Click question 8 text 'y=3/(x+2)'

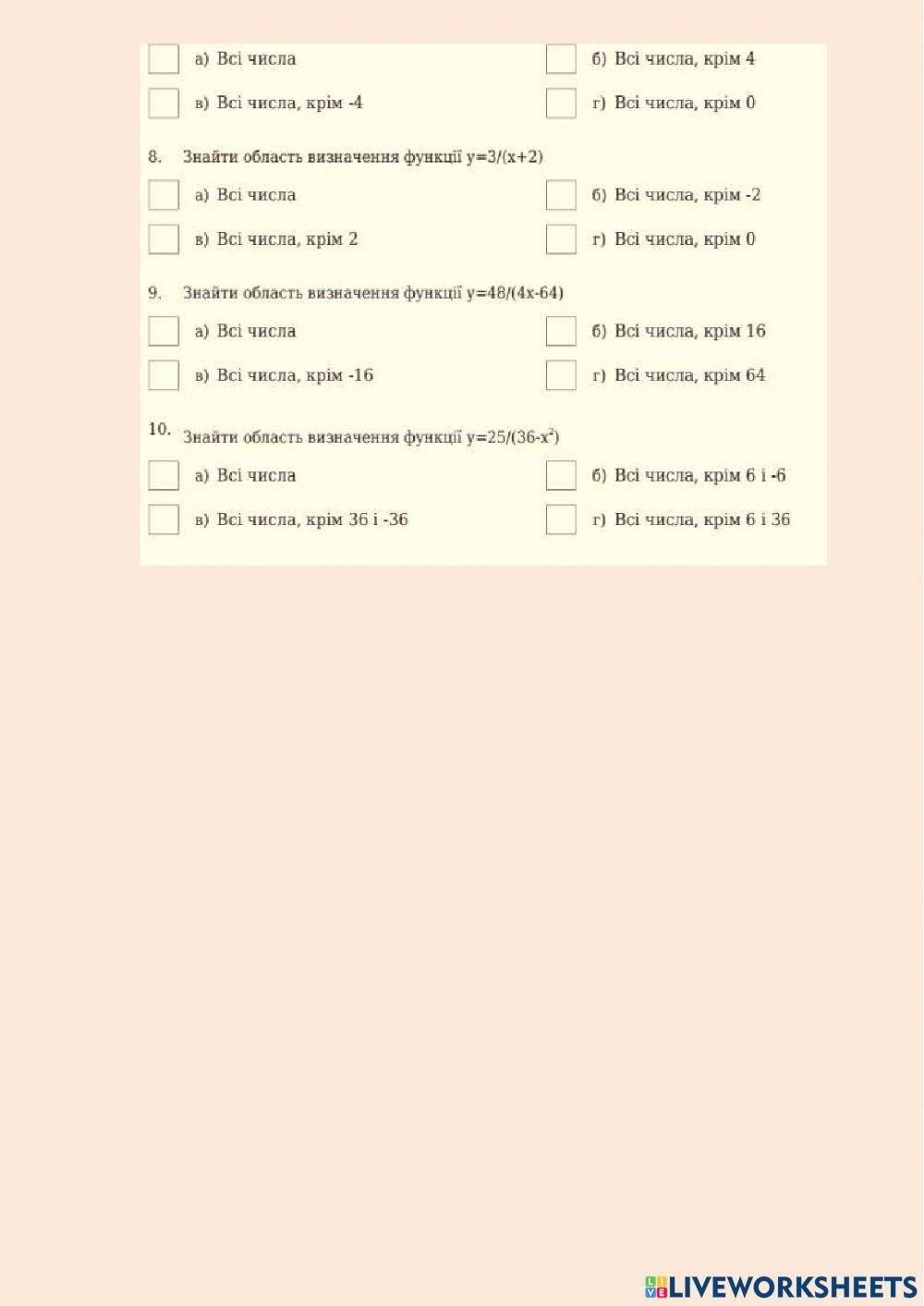click(x=505, y=157)
